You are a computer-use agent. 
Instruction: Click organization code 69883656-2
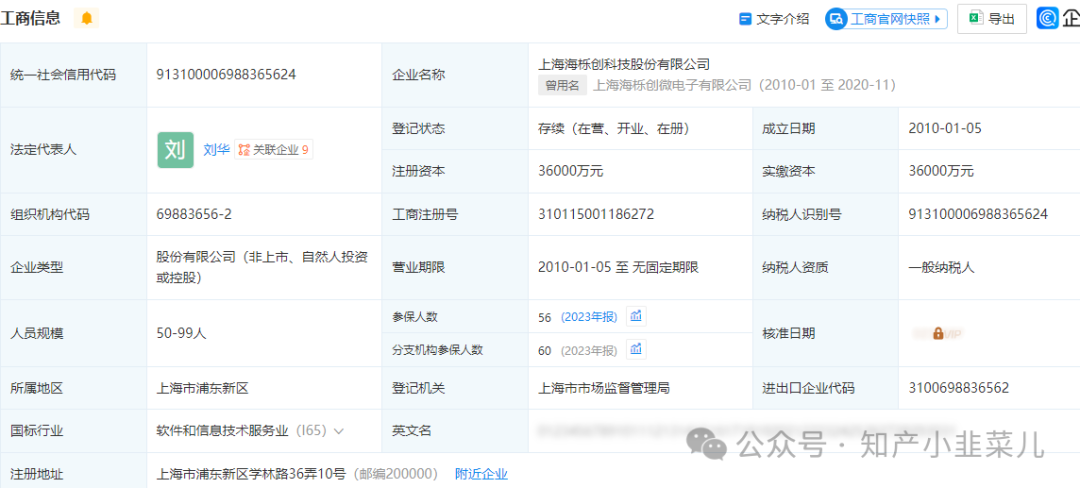coord(194,214)
